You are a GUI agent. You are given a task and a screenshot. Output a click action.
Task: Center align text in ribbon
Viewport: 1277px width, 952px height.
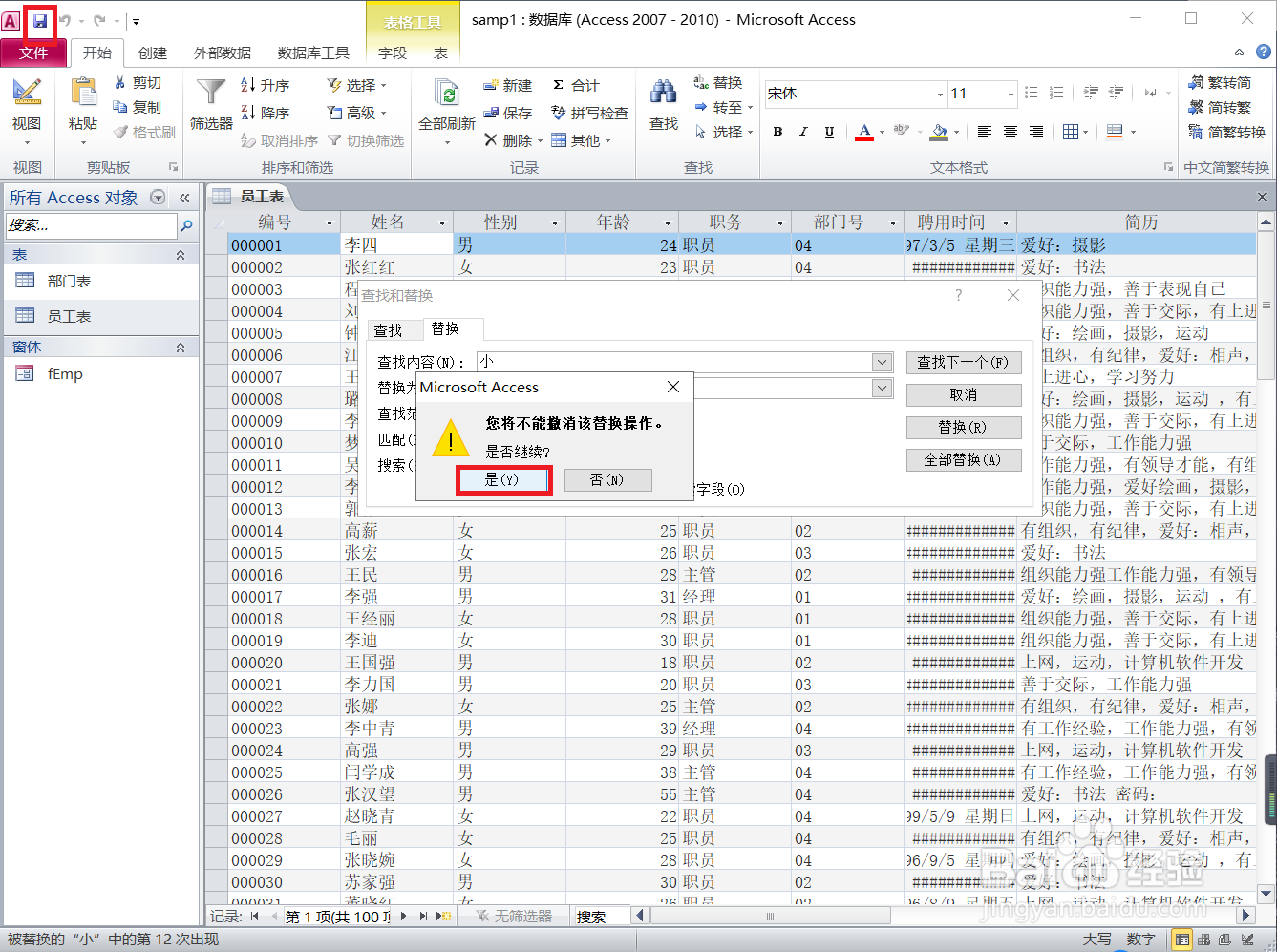pos(1011,132)
